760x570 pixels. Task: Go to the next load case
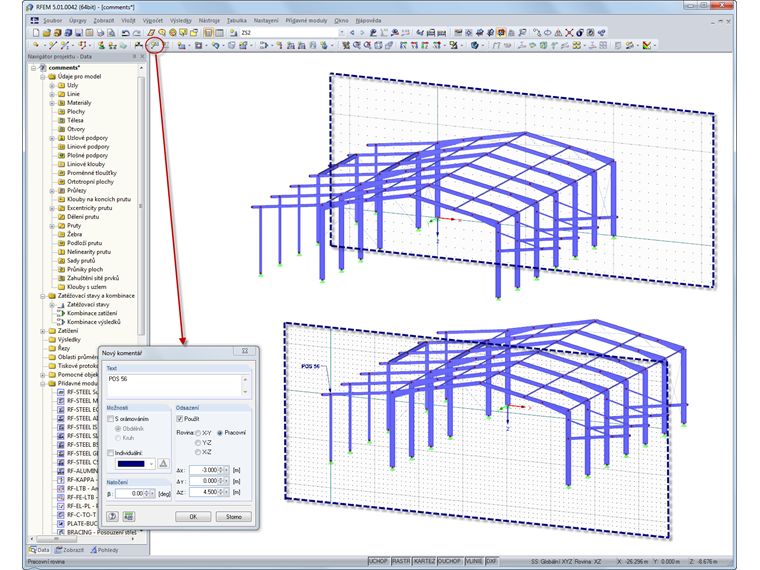(362, 32)
